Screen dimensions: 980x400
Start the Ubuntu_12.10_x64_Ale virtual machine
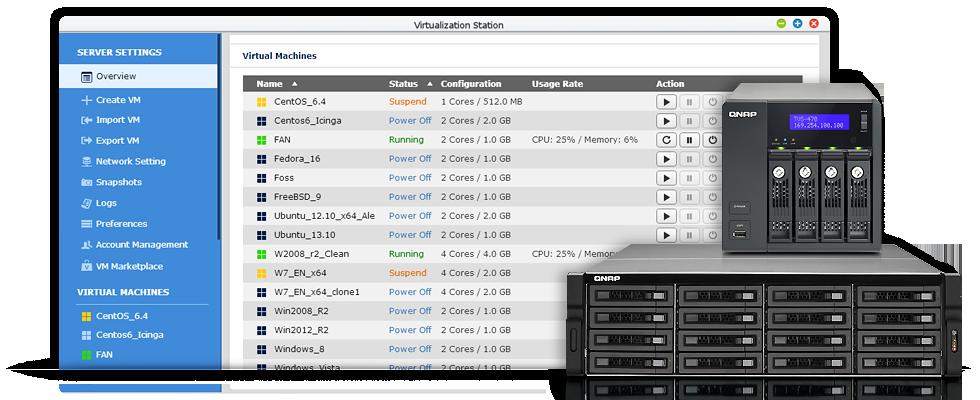666,216
